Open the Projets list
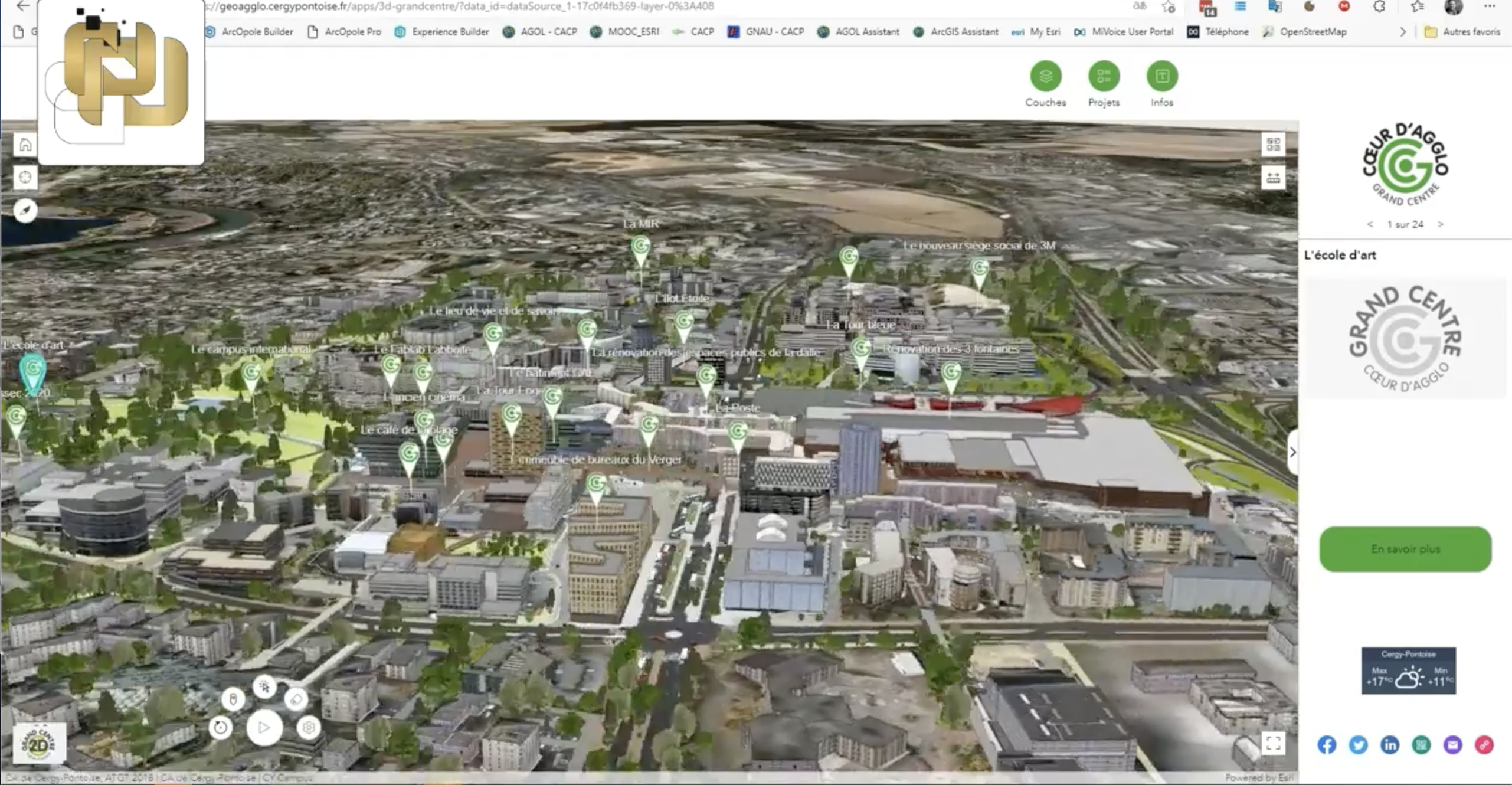 (x=1104, y=77)
